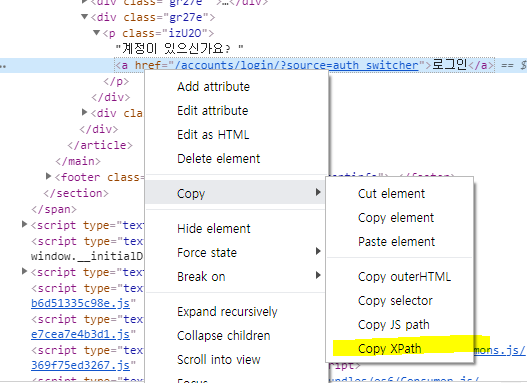Viewport: 527px width, 383px height.
Task: Expand script node below window.__initialD line
Action: click(24, 271)
